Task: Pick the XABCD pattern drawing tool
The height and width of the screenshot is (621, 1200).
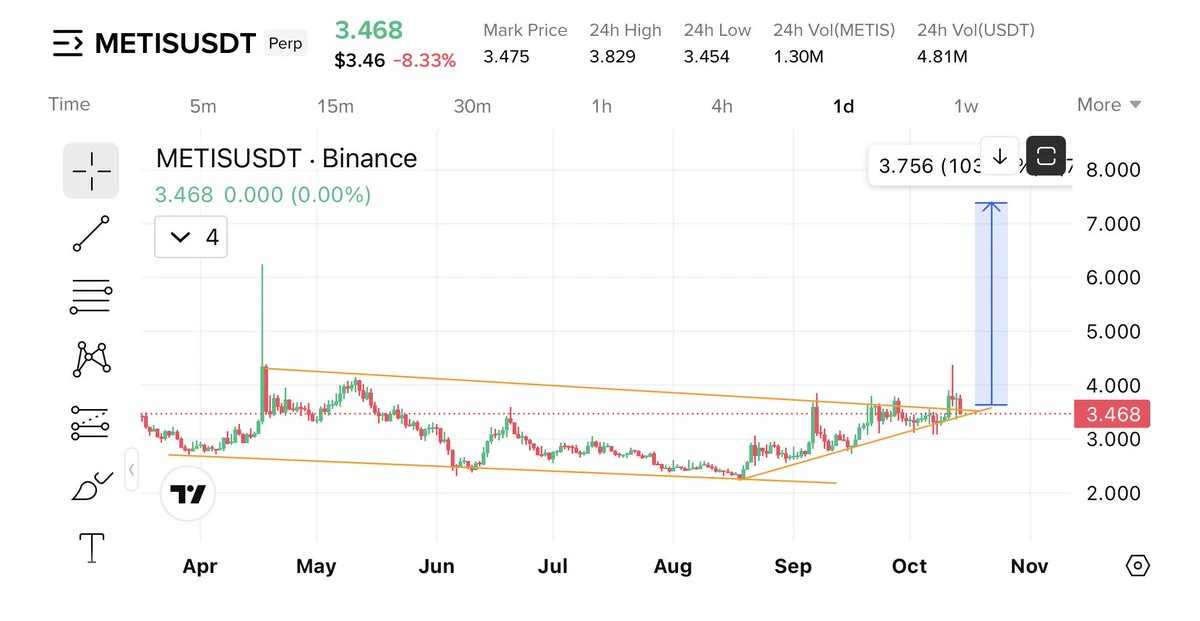Action: click(91, 359)
